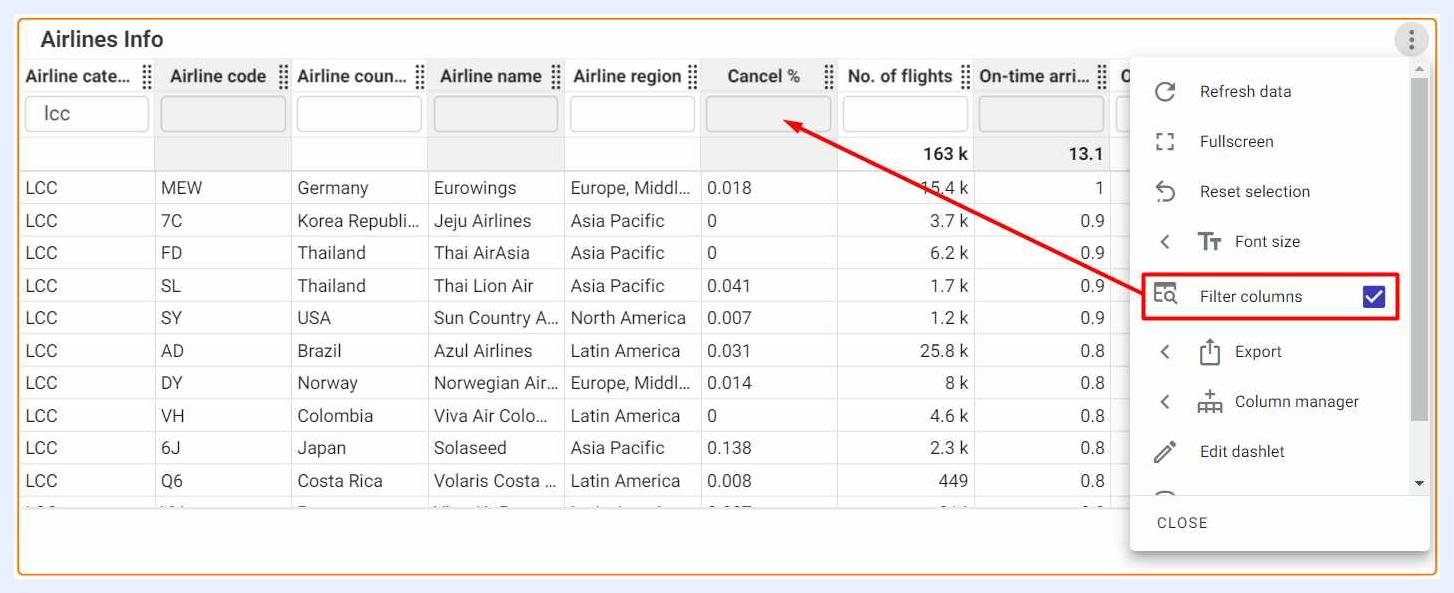Sort by the Cancel % column header
The width and height of the screenshot is (1454, 593).
[x=763, y=76]
